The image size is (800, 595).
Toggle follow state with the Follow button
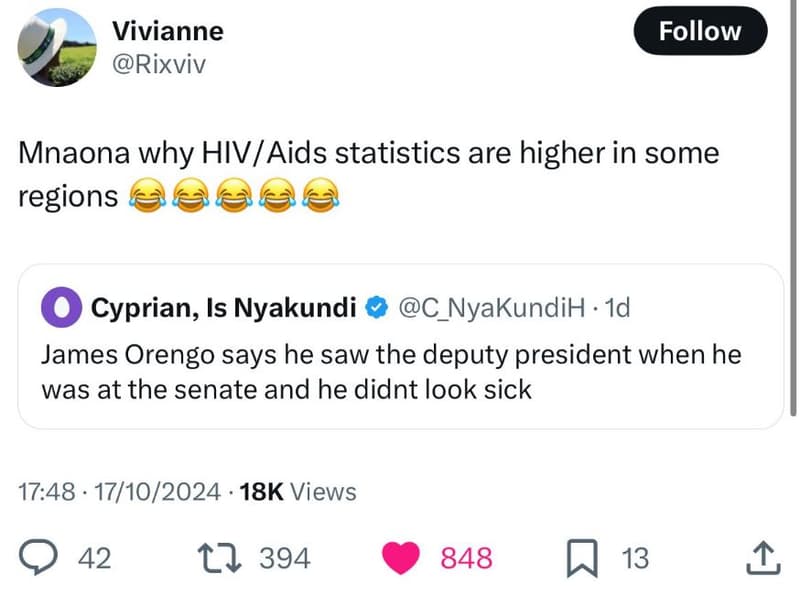click(700, 30)
